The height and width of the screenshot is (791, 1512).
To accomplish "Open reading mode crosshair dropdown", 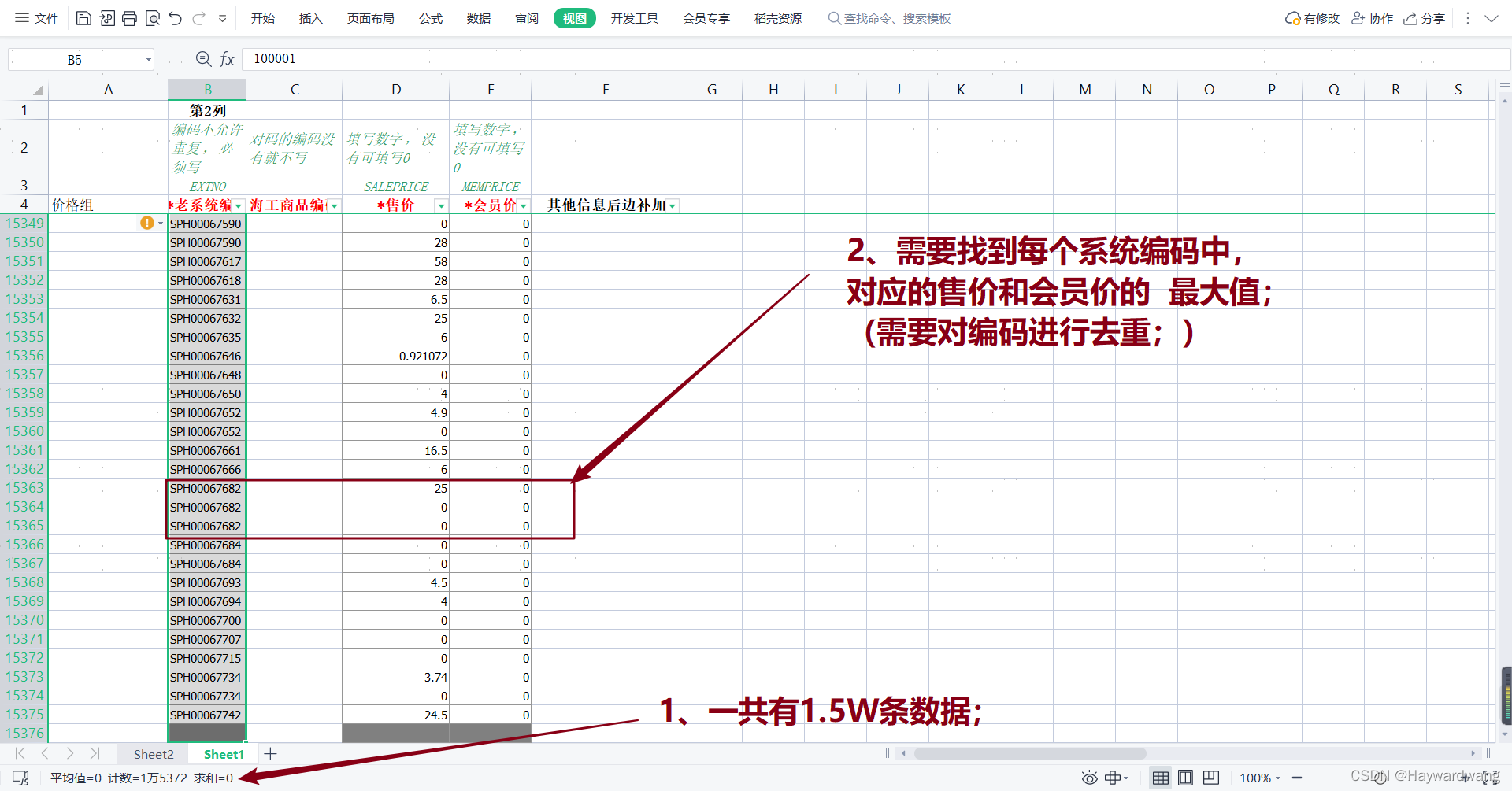I will [x=1117, y=778].
